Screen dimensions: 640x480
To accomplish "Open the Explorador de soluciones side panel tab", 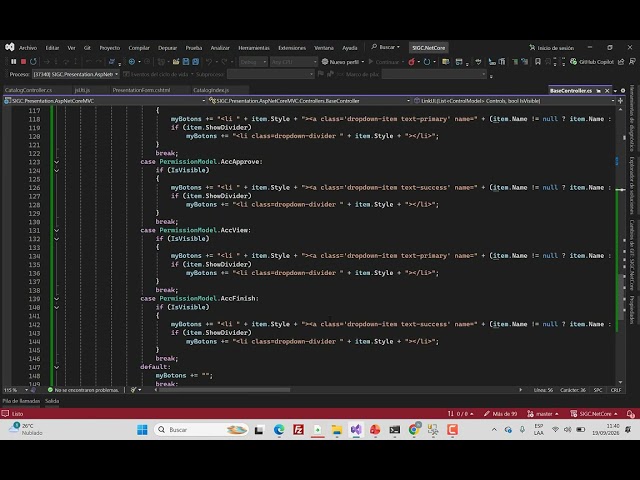I will coord(632,186).
